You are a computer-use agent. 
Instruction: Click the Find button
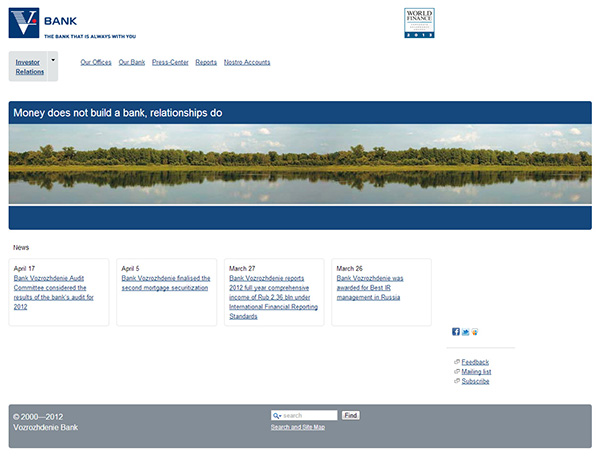pyautogui.click(x=351, y=415)
